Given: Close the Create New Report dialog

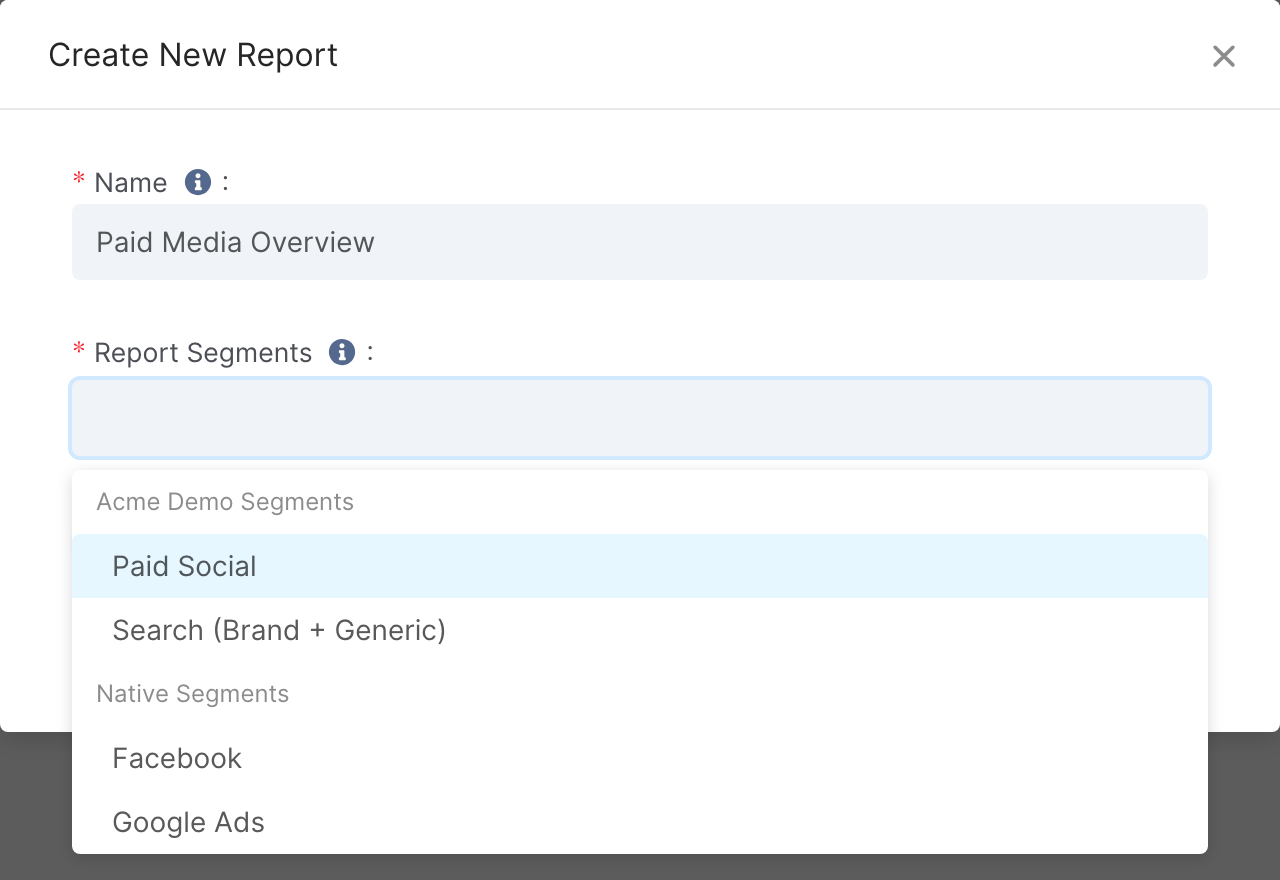Looking at the screenshot, I should click(x=1224, y=56).
